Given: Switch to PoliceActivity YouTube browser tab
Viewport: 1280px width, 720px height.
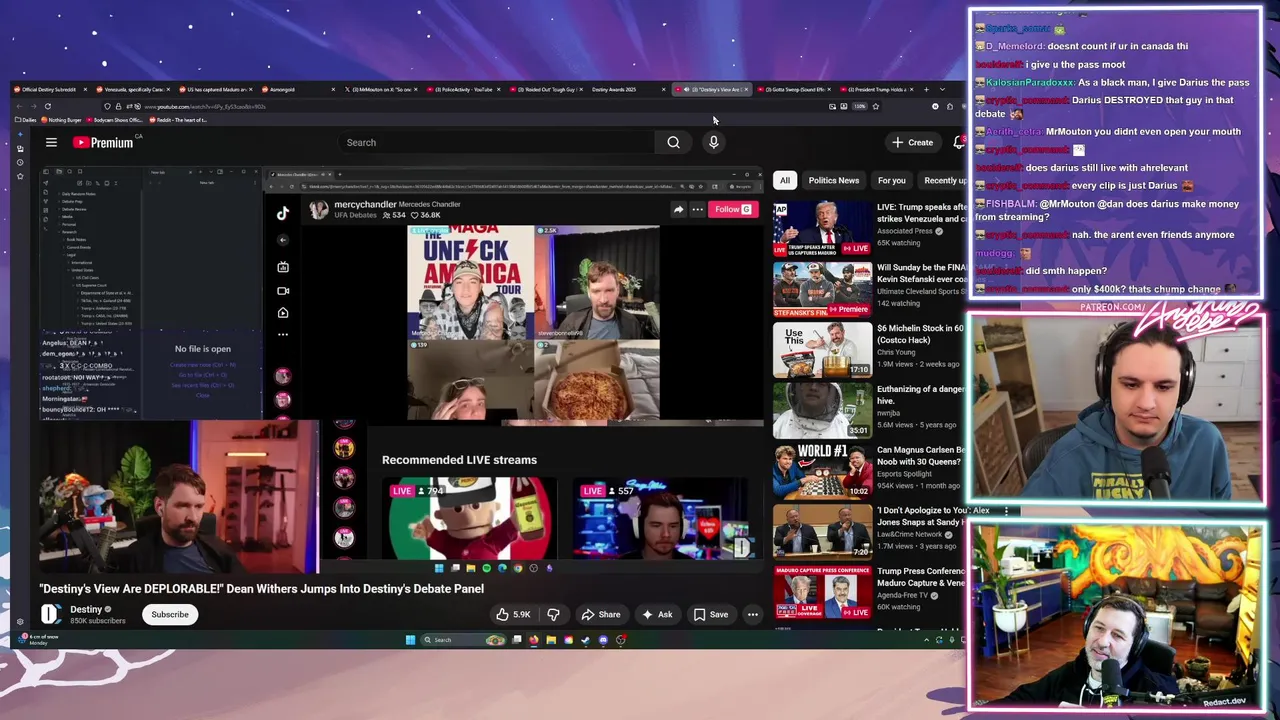Looking at the screenshot, I should tap(463, 89).
